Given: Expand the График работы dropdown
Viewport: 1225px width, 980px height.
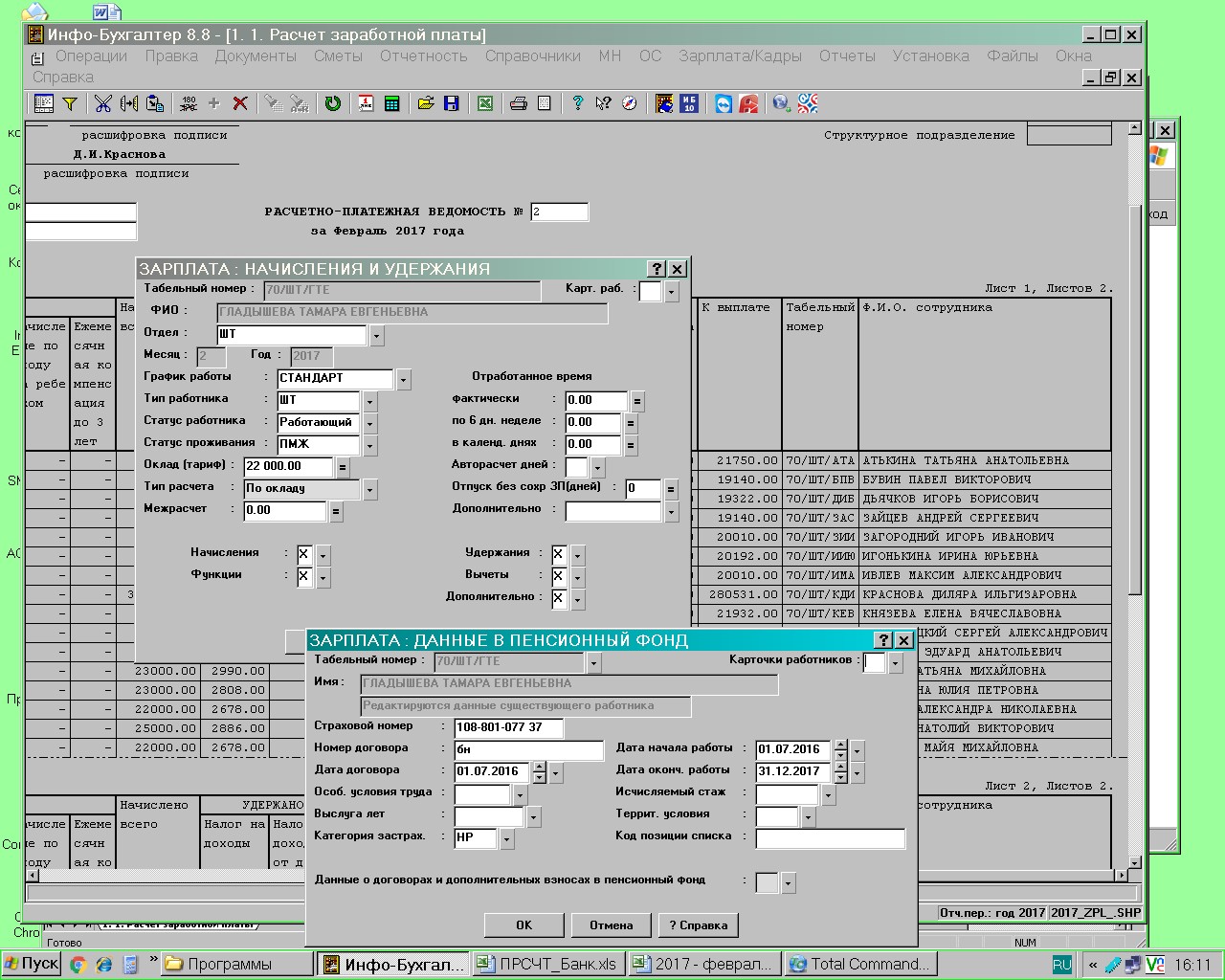Looking at the screenshot, I should [x=403, y=380].
